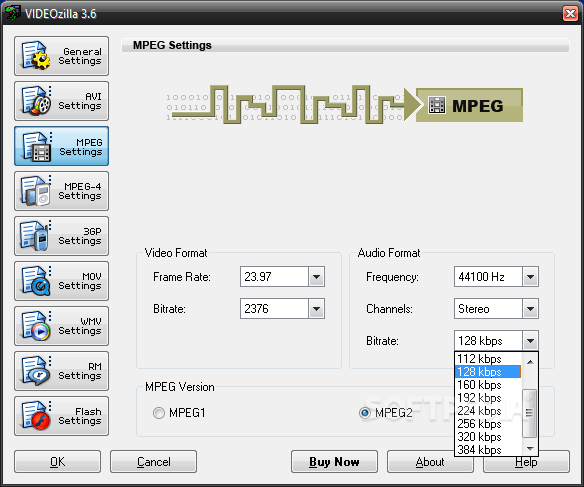Expand the Channels dropdown arrow
The image size is (584, 487).
[x=530, y=309]
